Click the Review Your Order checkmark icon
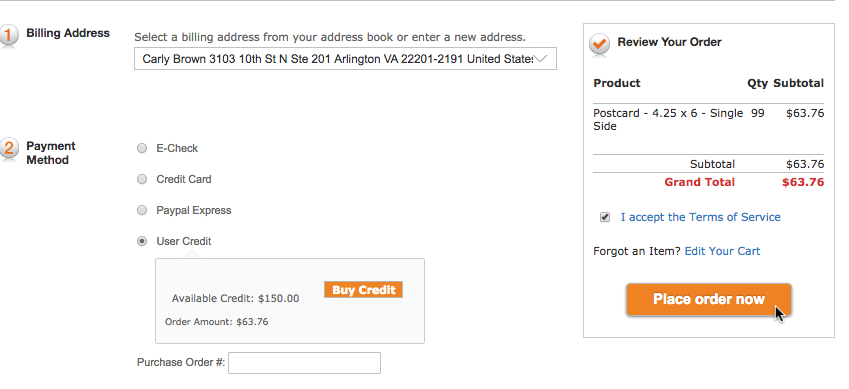The image size is (849, 389). point(599,44)
